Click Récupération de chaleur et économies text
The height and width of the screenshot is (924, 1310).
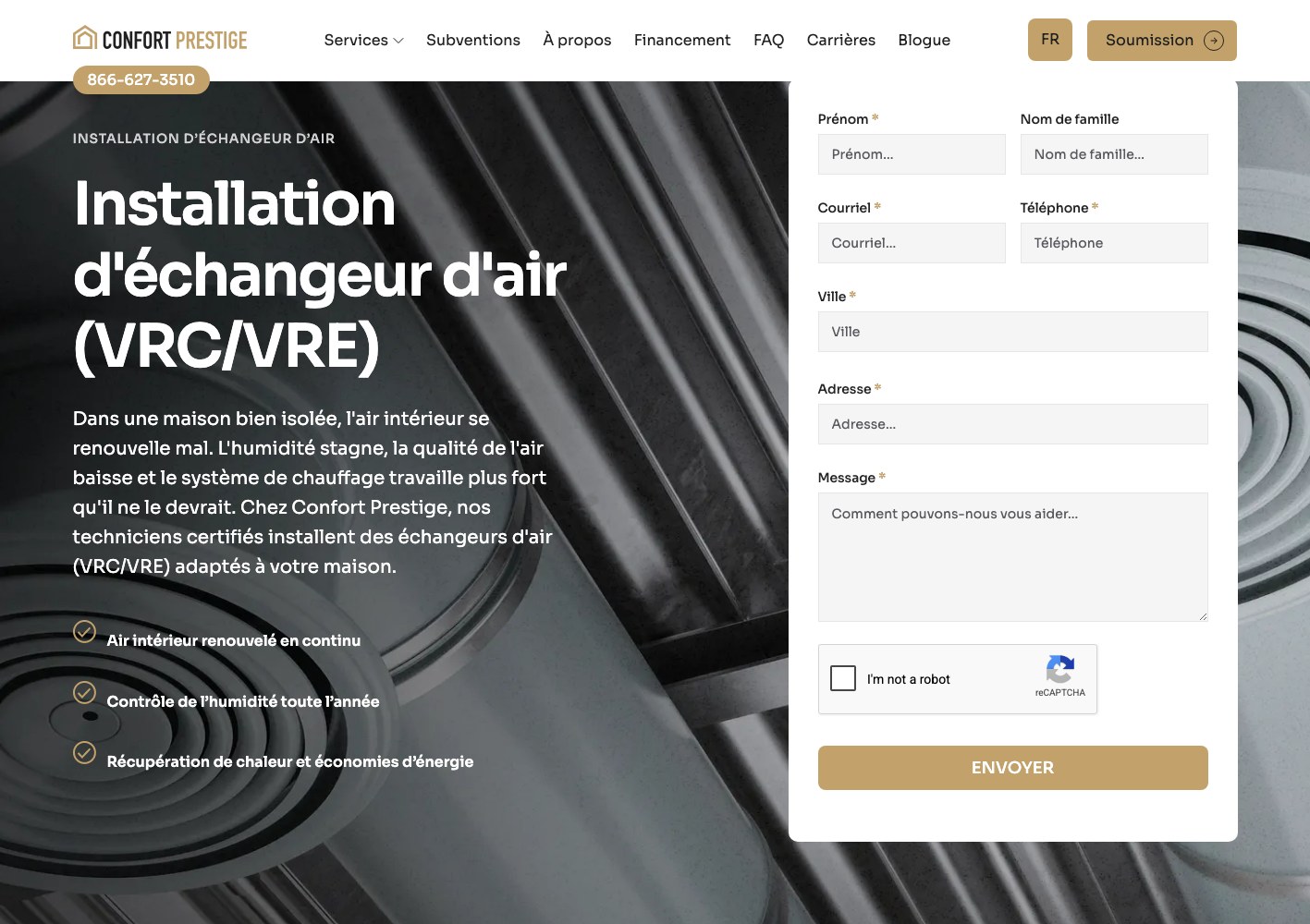click(x=290, y=761)
